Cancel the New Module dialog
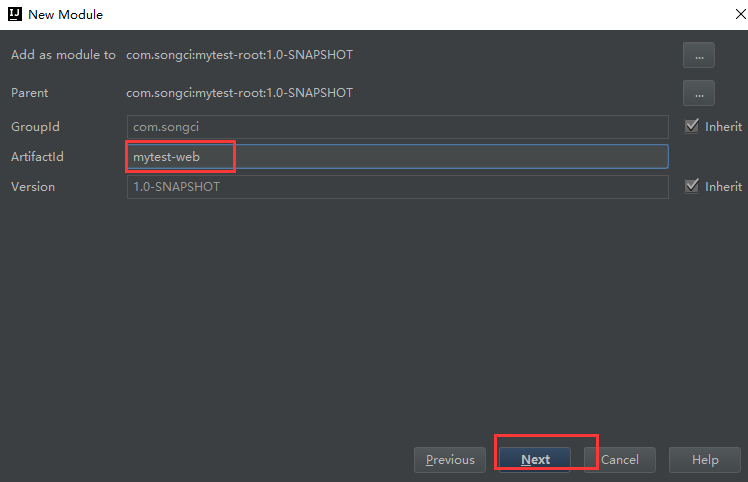Image resolution: width=748 pixels, height=482 pixels. pos(620,460)
